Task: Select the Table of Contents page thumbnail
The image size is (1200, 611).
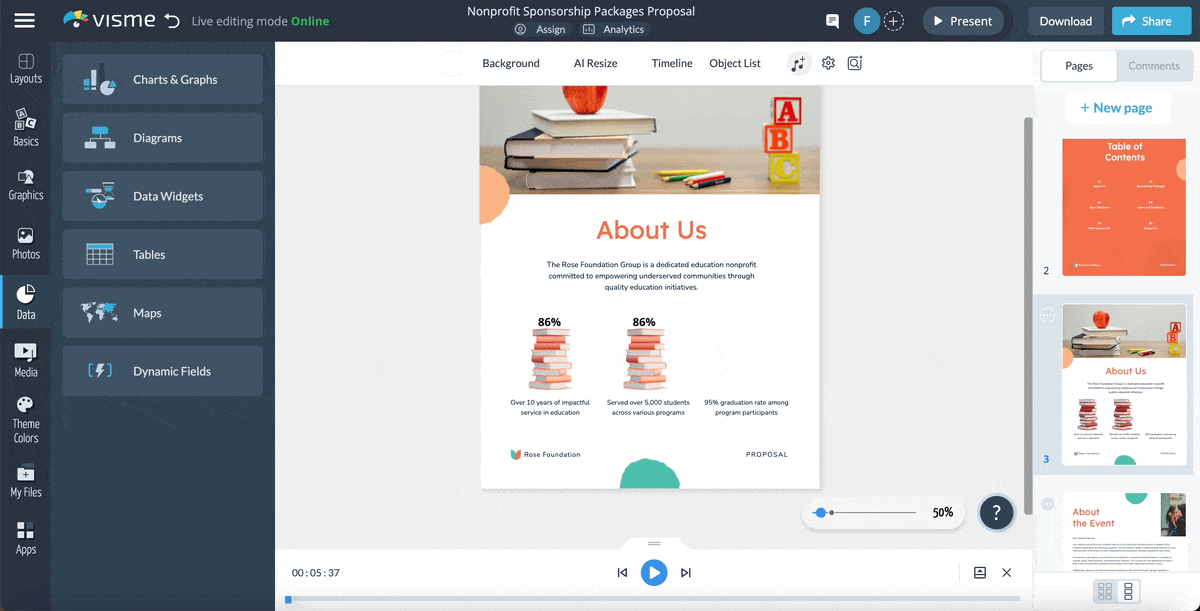Action: 1123,207
